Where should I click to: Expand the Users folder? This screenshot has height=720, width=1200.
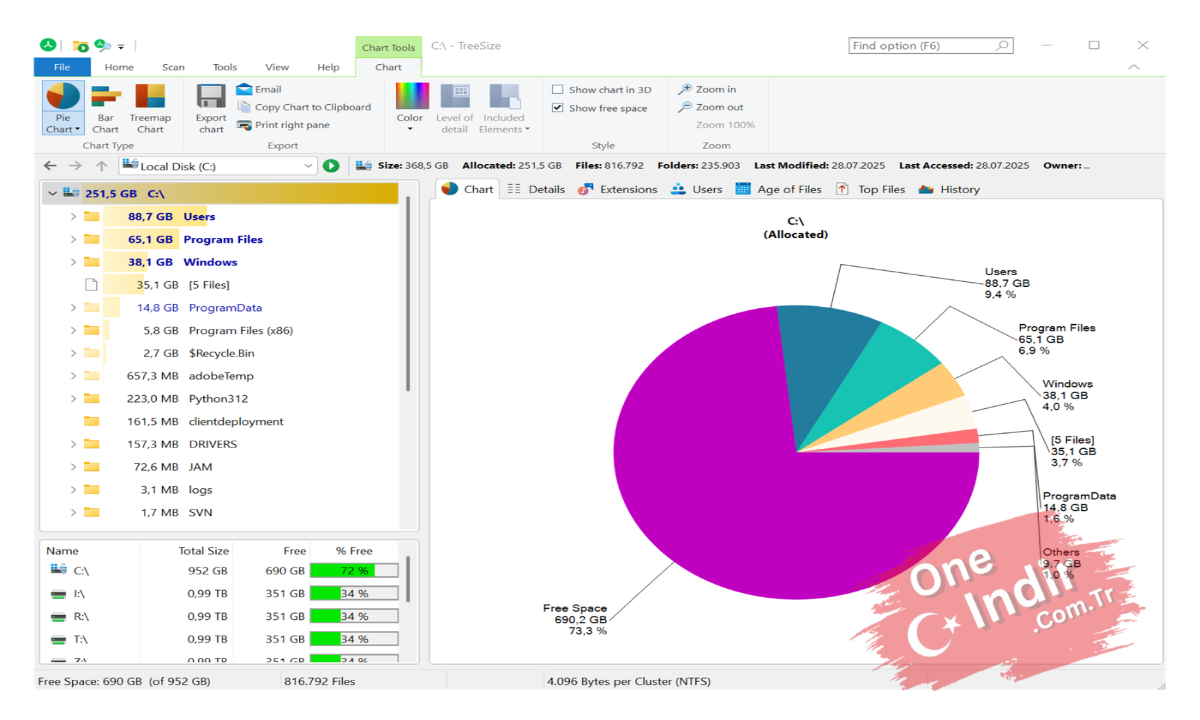point(73,216)
